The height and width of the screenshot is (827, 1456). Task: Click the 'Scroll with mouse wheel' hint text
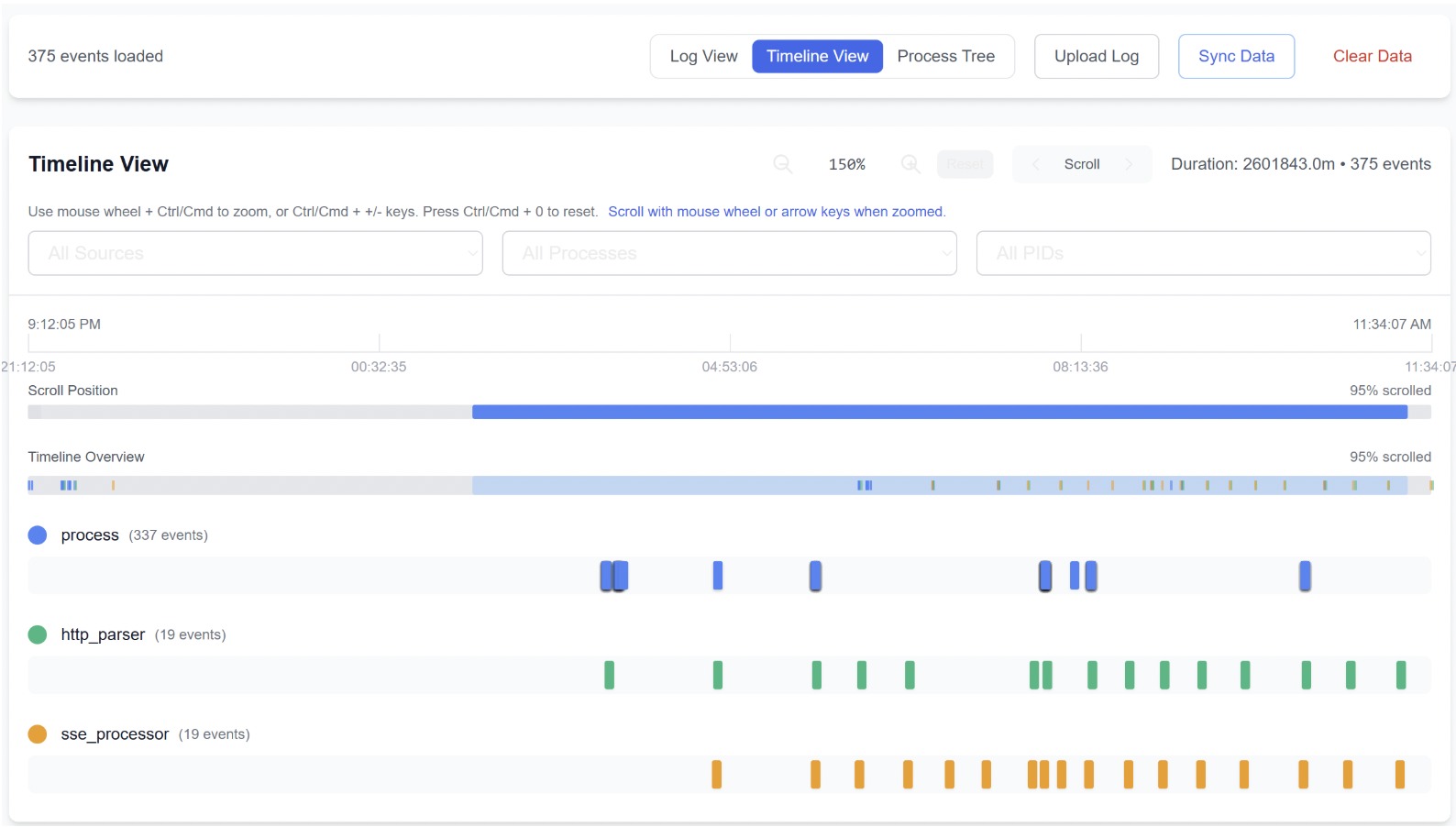coord(777,212)
